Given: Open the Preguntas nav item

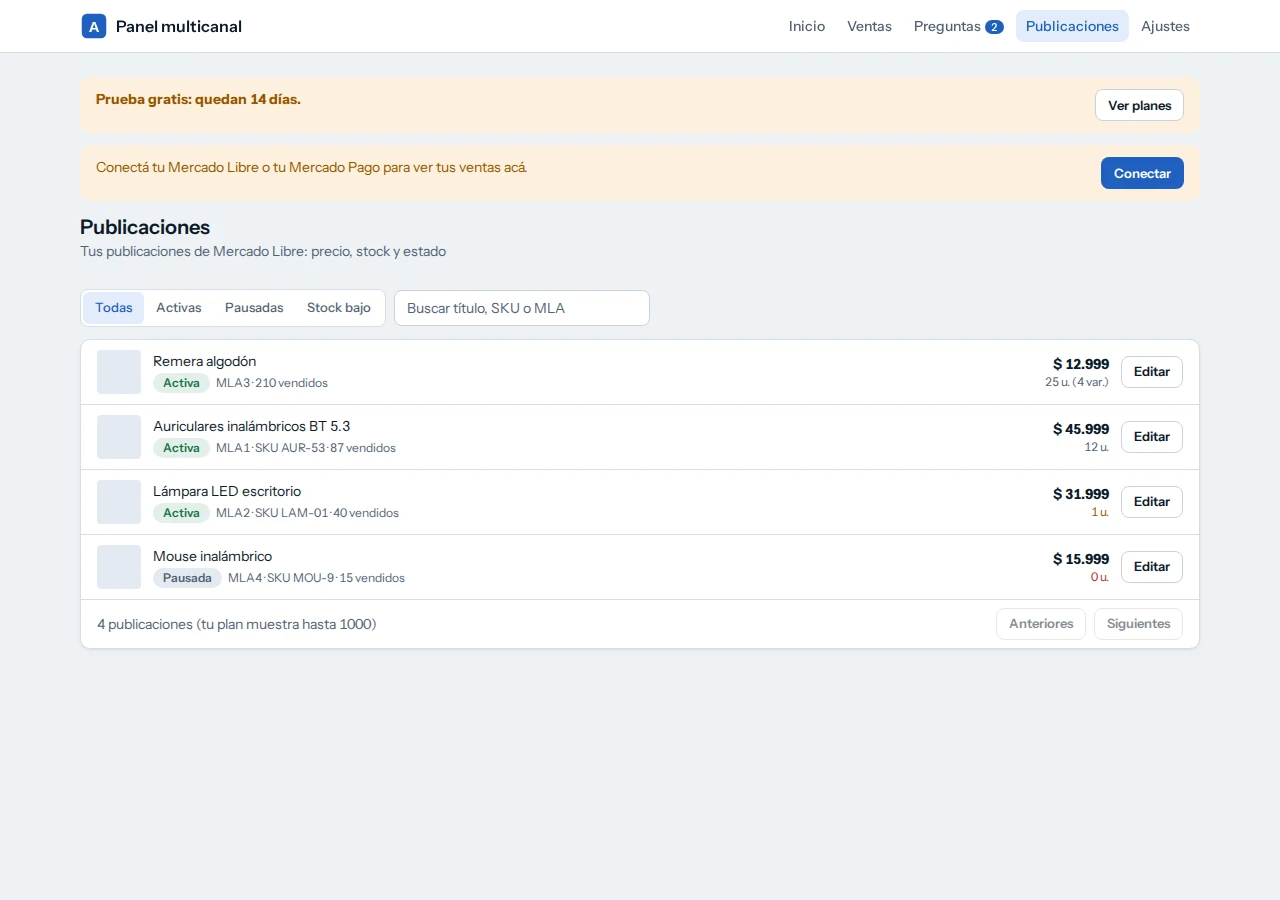Looking at the screenshot, I should pos(958,26).
